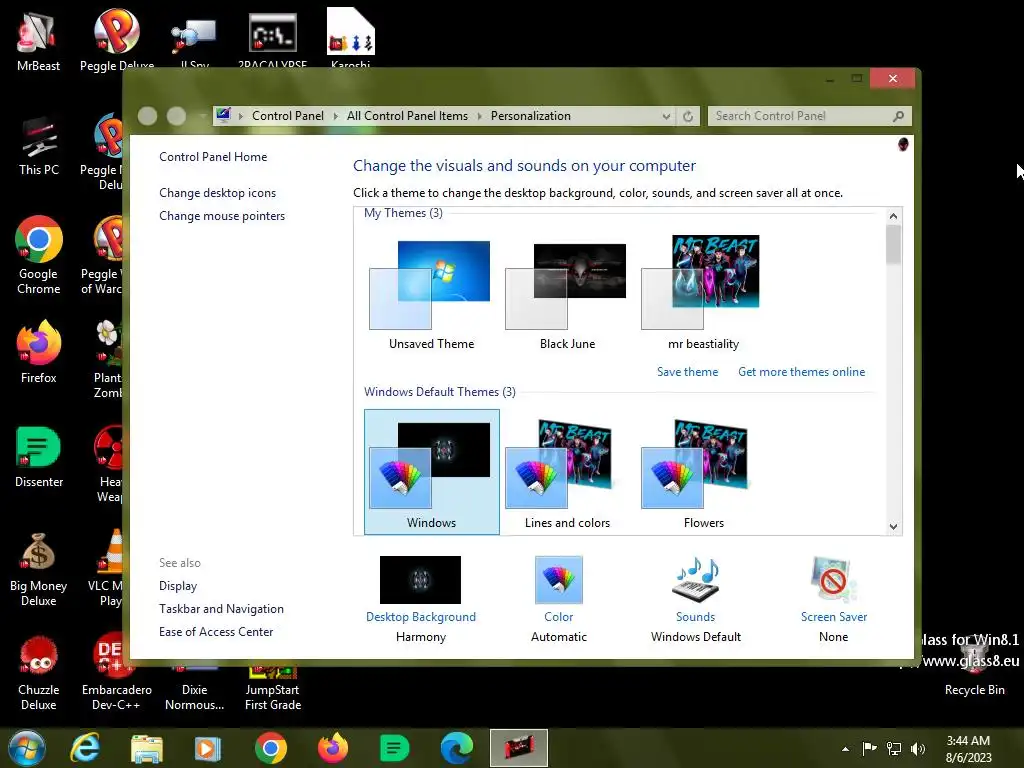Open Control Panel Home link

(x=213, y=157)
